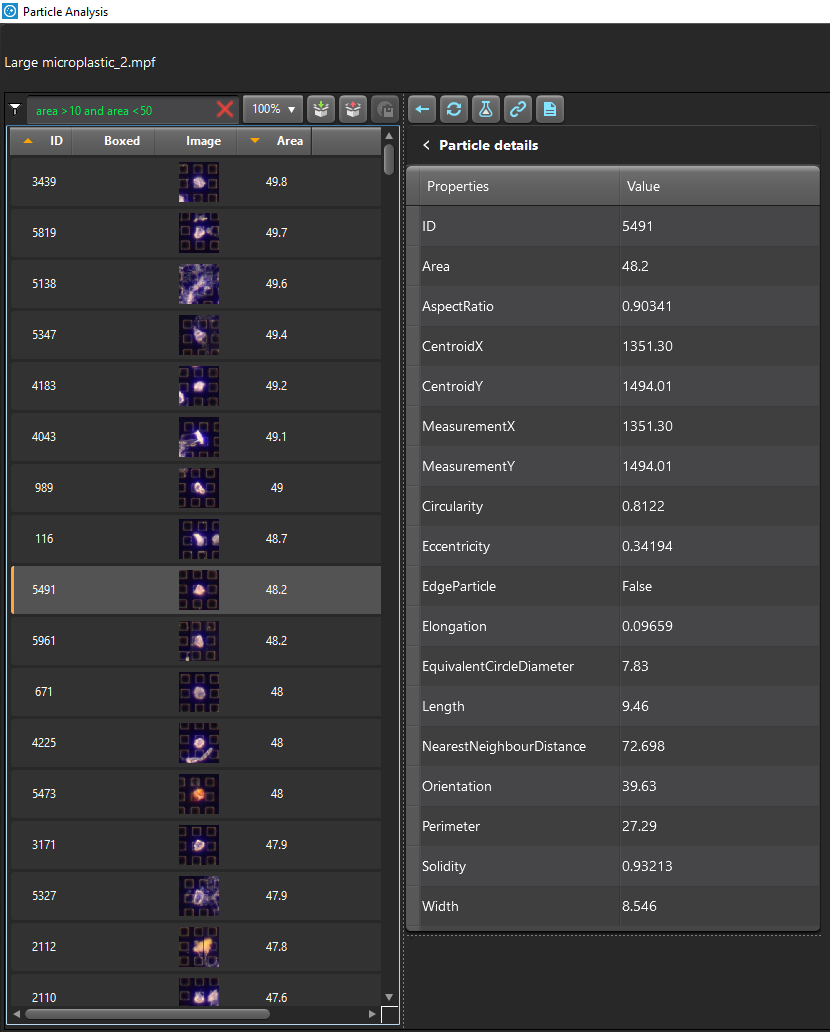Image resolution: width=830 pixels, height=1032 pixels.
Task: Collapse Particle details with back chevron
Action: [x=426, y=146]
